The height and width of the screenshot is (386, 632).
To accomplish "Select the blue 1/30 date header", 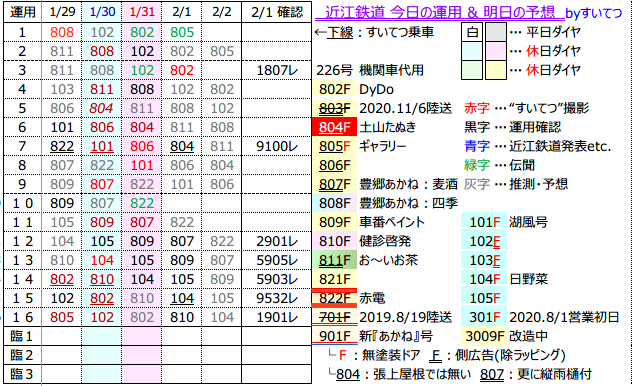I will tap(102, 12).
